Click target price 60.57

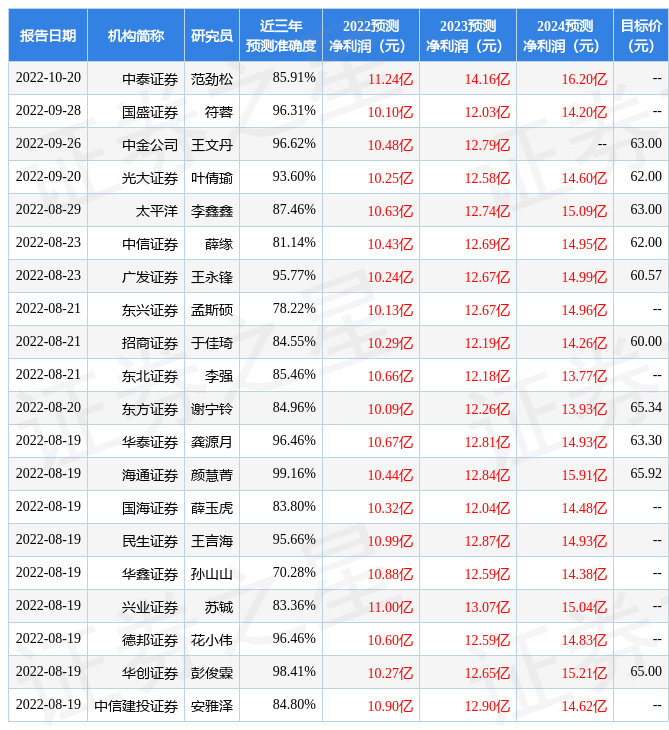(646, 276)
